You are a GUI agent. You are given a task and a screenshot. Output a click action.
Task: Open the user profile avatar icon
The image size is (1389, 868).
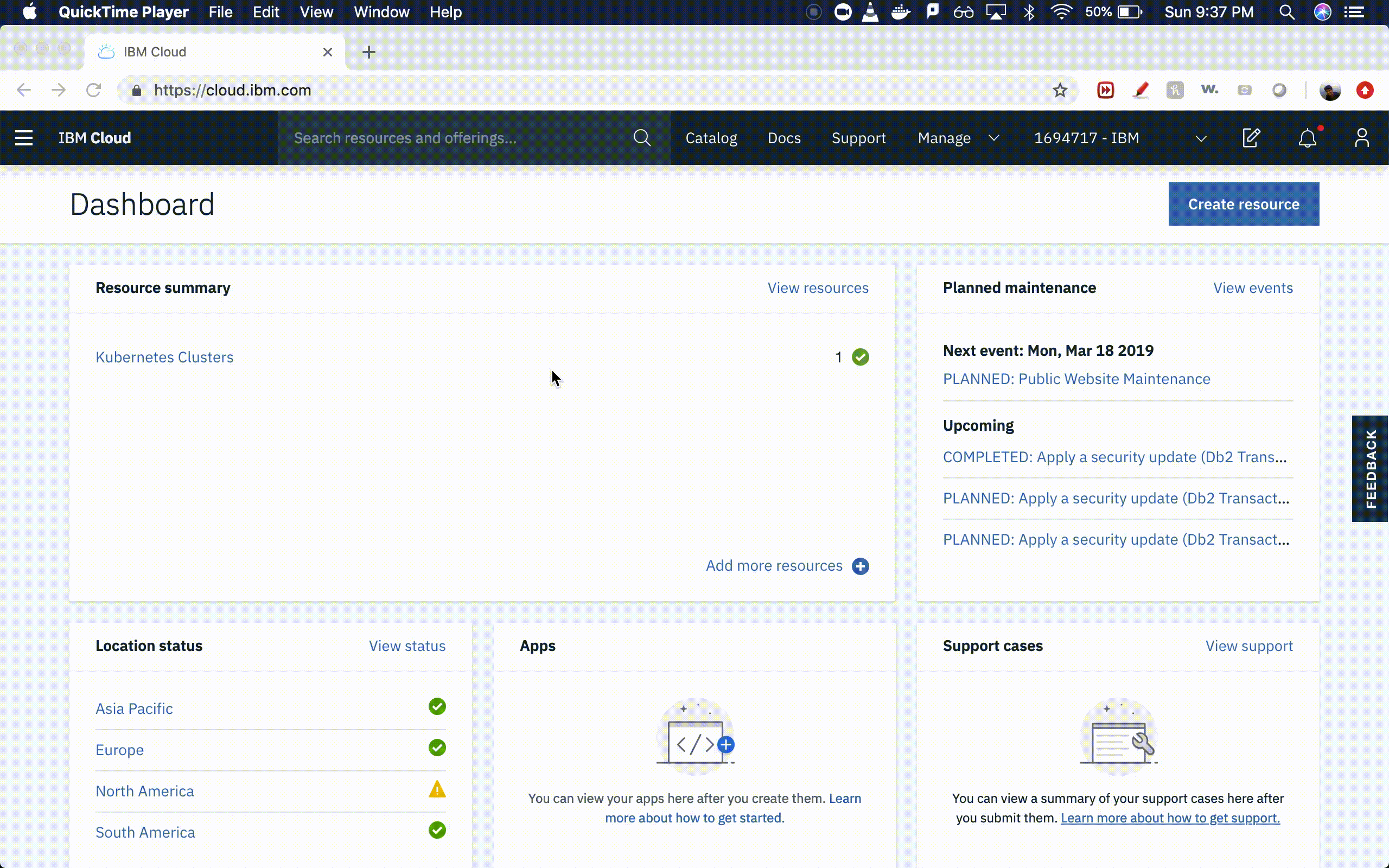point(1361,138)
